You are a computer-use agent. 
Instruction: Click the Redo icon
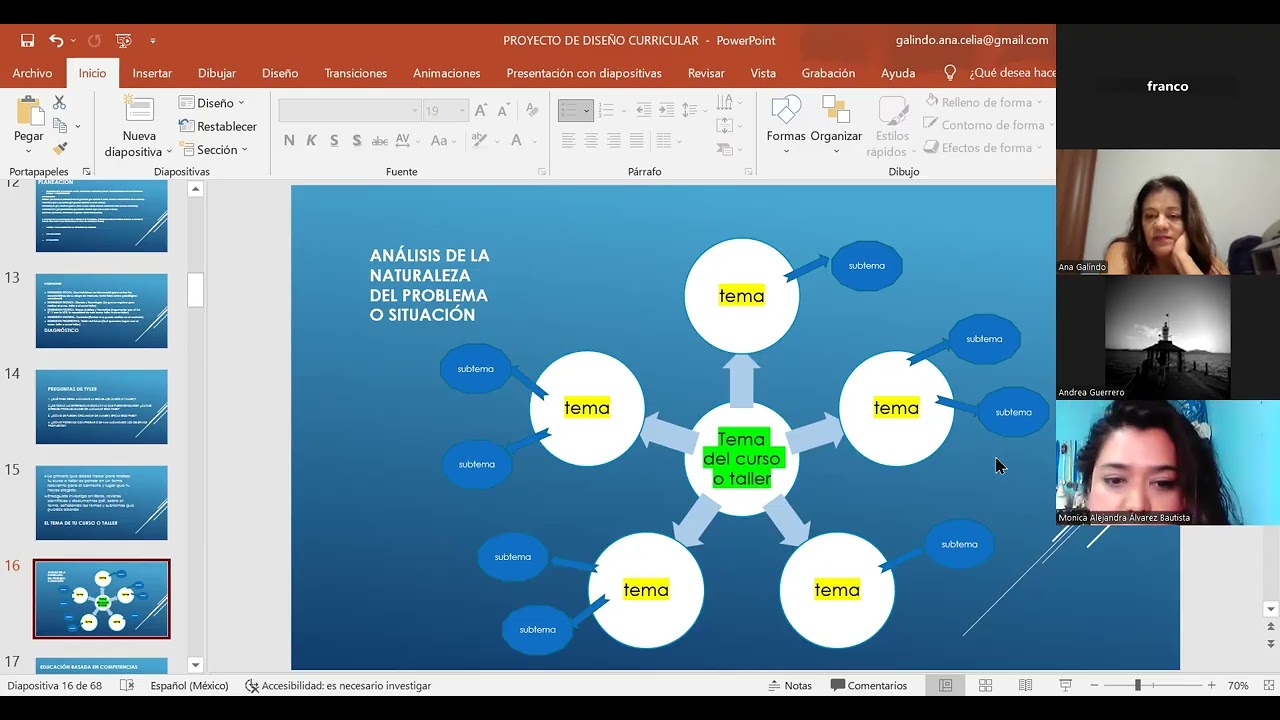(94, 41)
